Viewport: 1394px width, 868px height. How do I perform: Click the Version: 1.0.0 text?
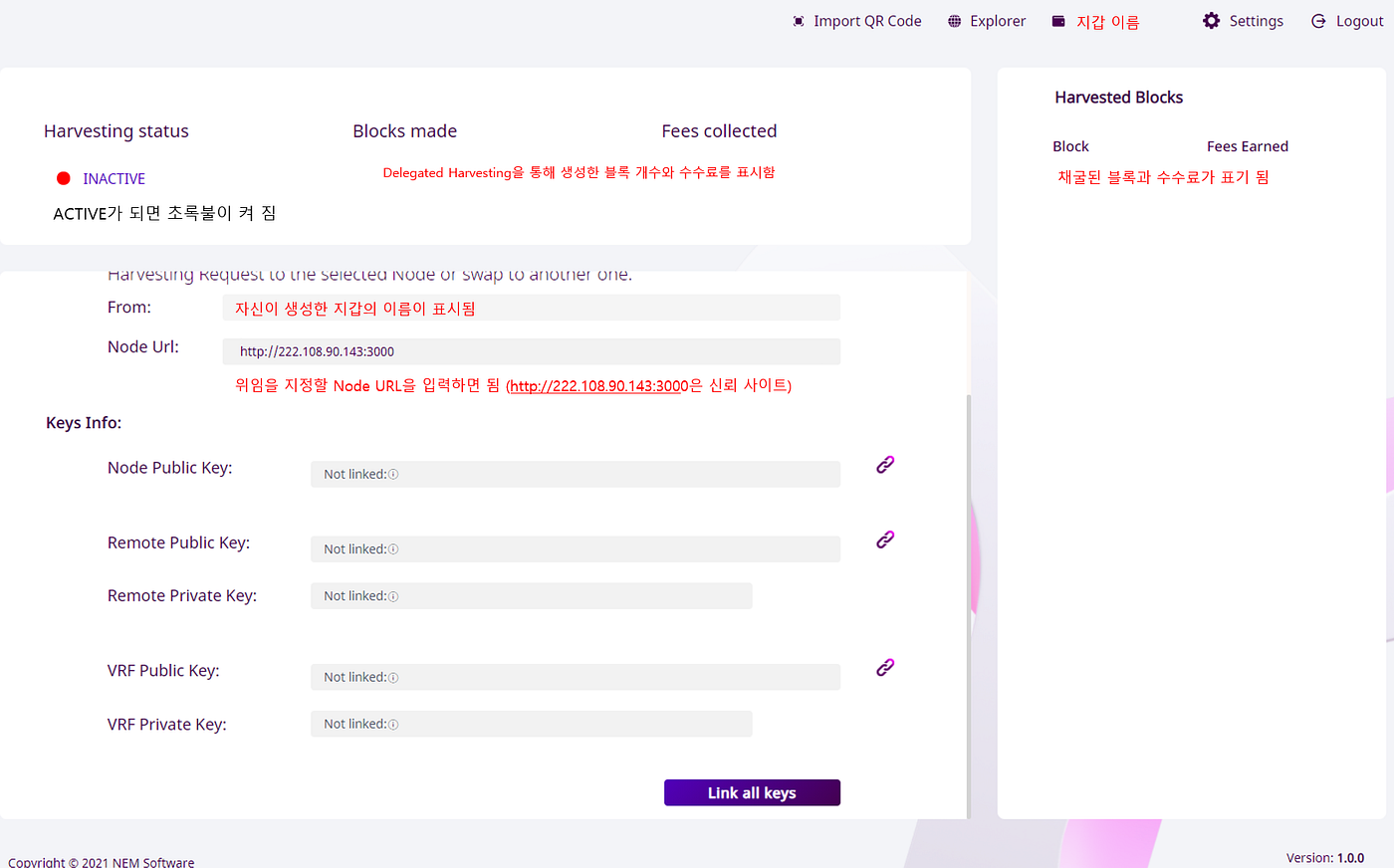click(x=1325, y=858)
